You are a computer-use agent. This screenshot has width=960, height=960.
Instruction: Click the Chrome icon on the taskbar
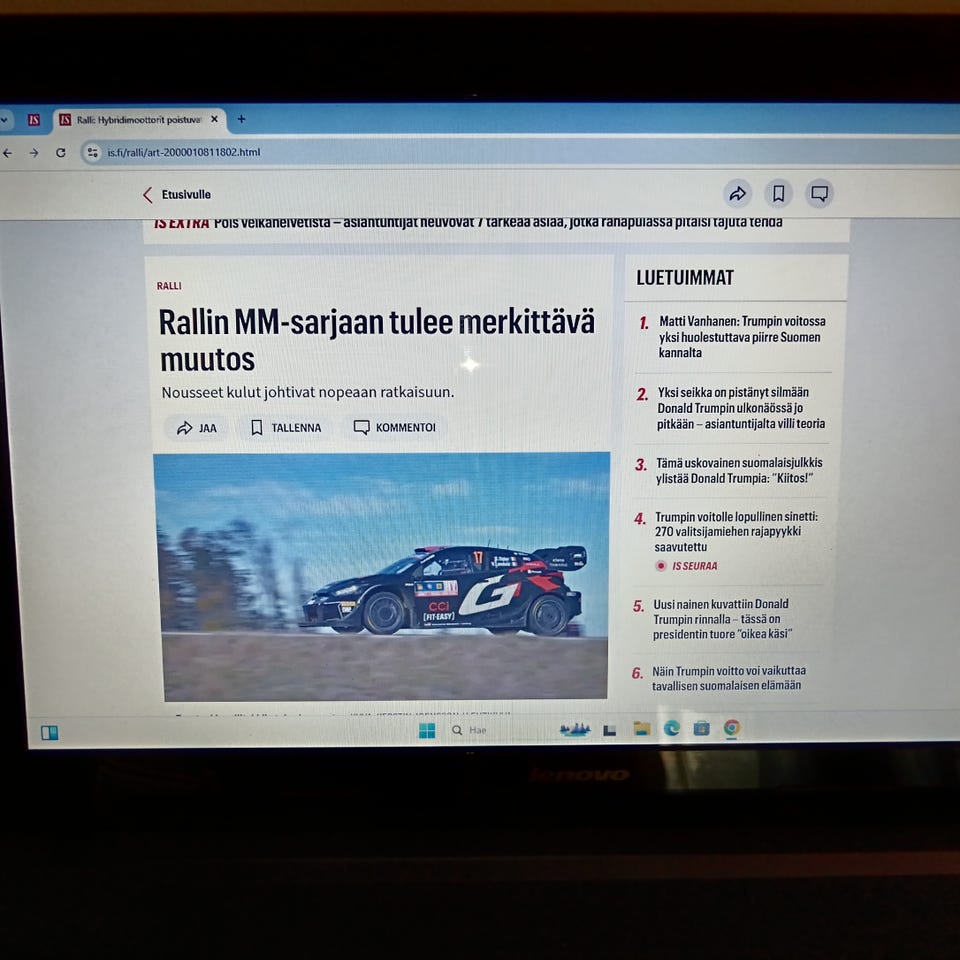732,727
